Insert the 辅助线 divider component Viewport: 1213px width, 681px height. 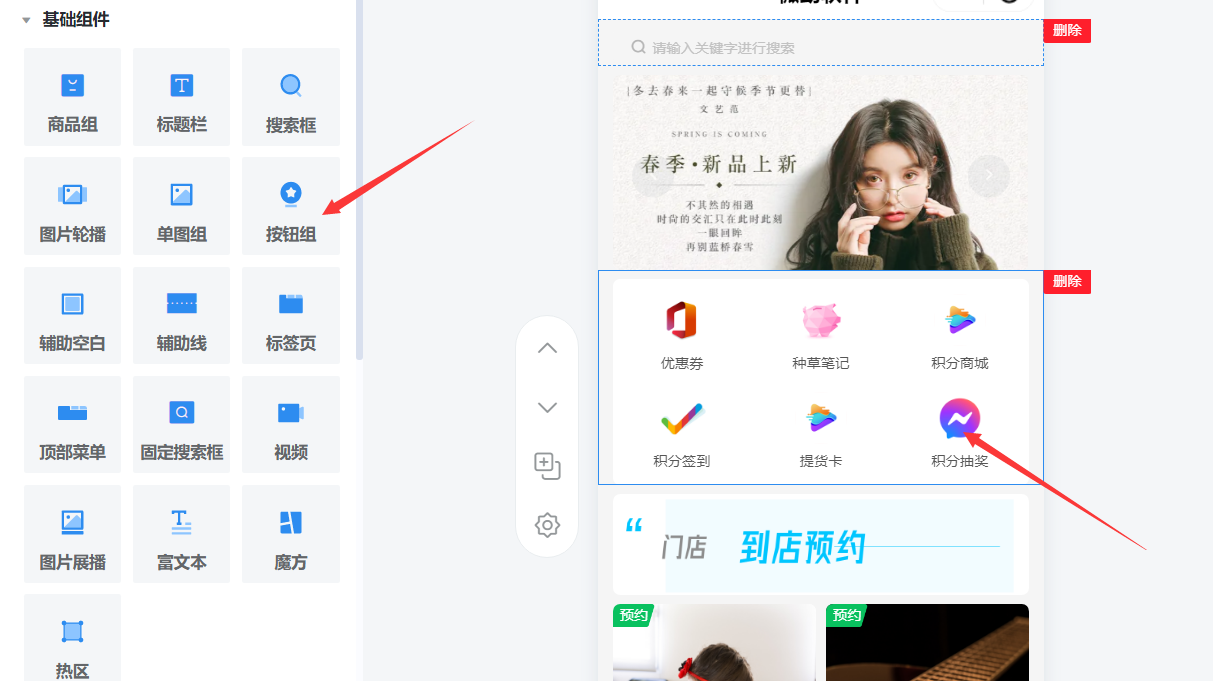[x=181, y=316]
